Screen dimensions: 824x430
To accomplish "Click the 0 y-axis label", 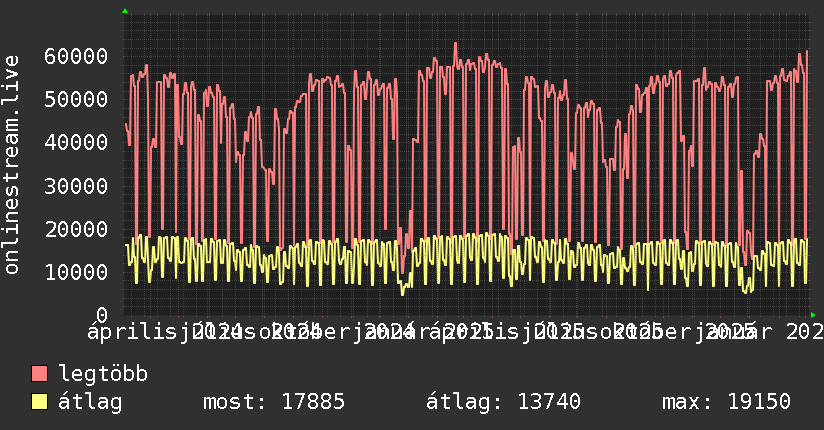I will (101, 315).
